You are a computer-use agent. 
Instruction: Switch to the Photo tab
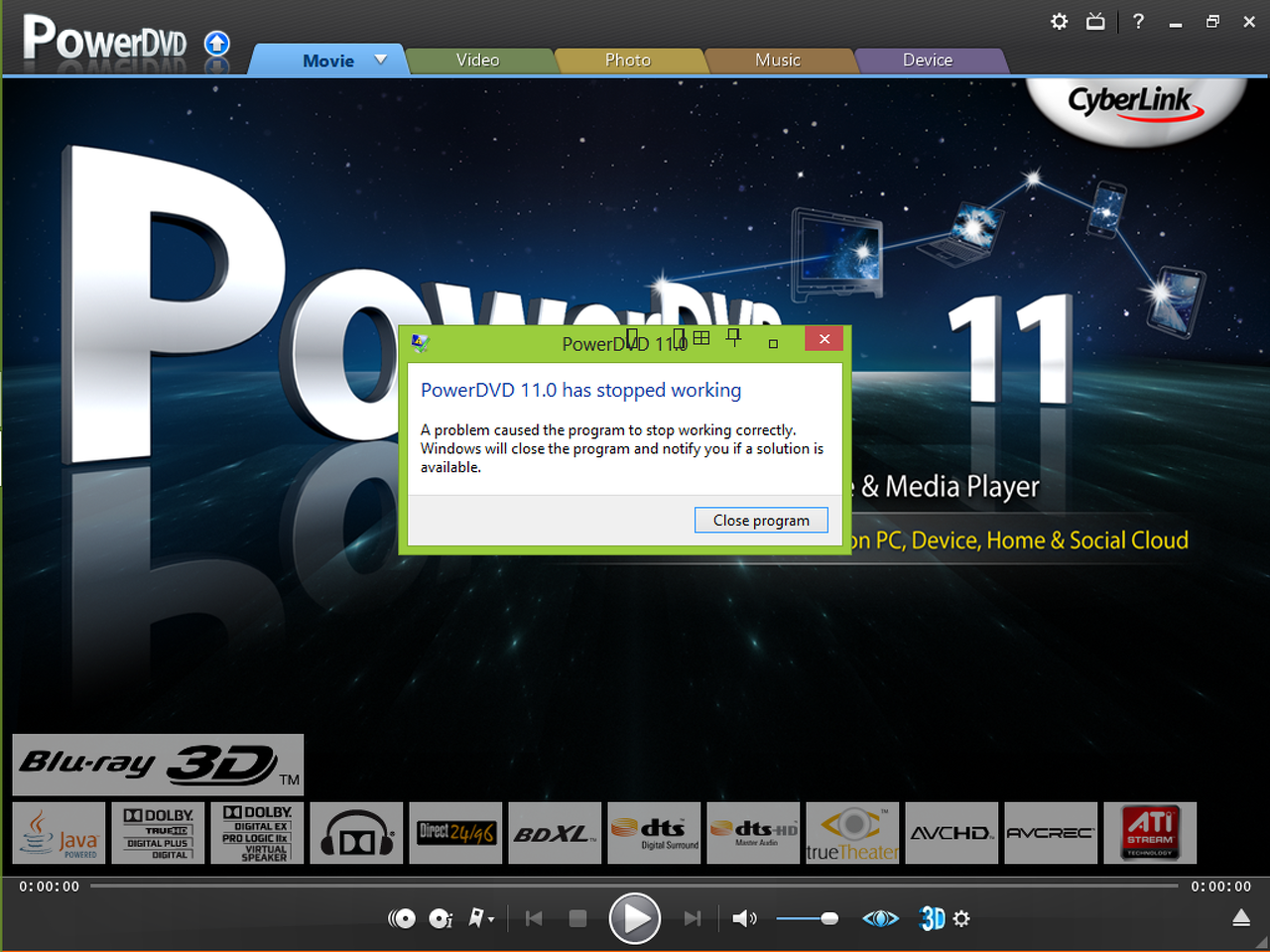point(628,60)
